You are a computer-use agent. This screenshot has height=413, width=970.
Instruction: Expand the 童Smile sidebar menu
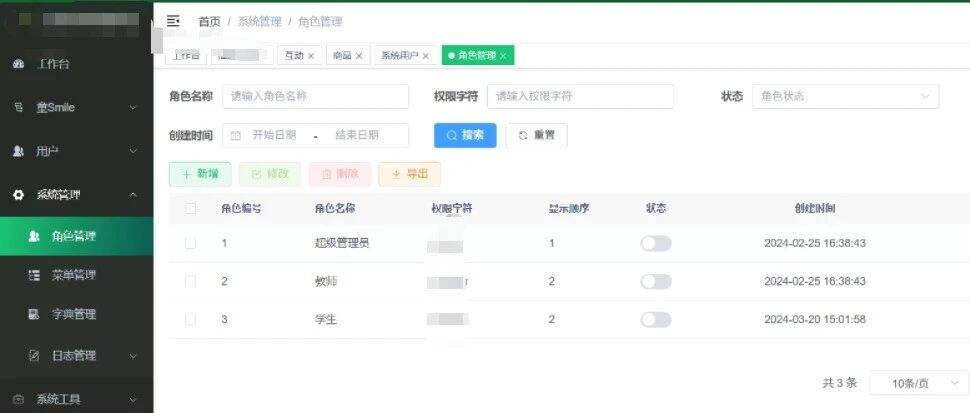click(x=133, y=108)
